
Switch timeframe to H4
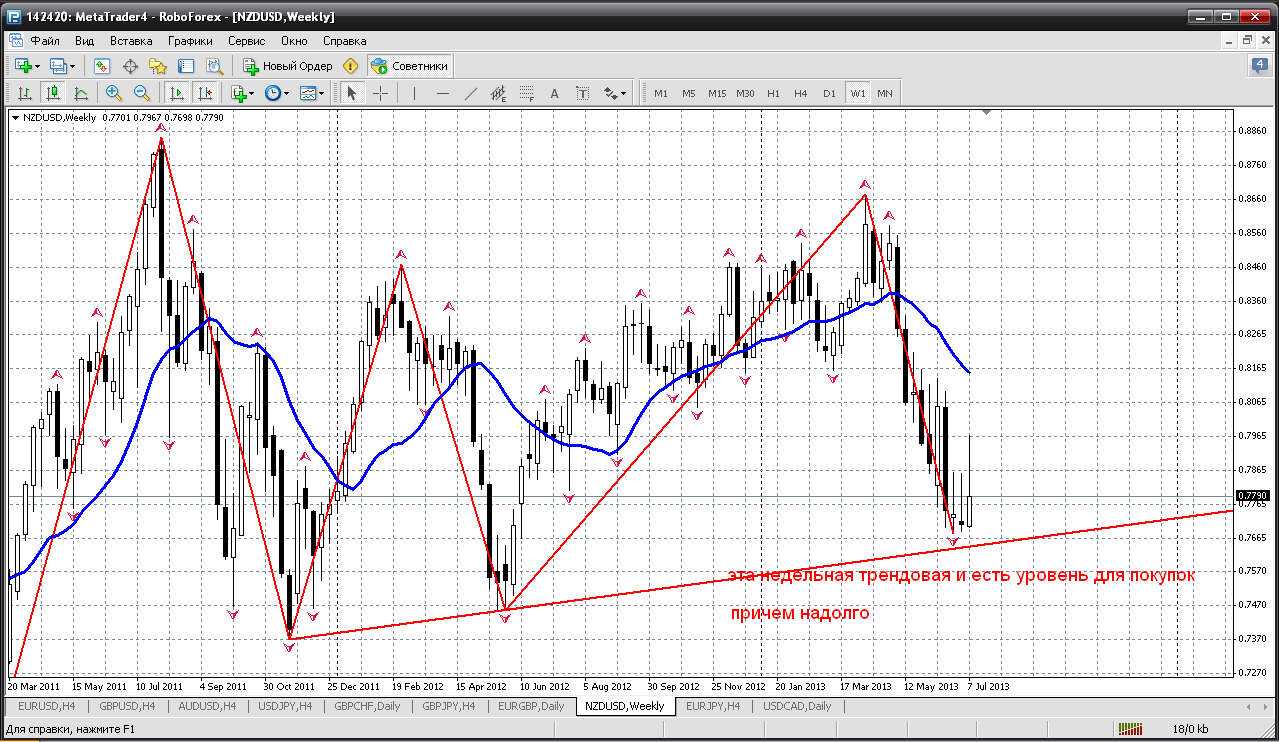tap(801, 93)
